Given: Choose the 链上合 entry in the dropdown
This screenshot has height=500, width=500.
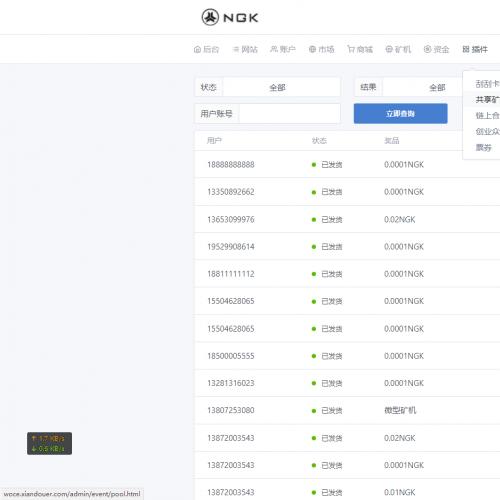Looking at the screenshot, I should point(487,115).
